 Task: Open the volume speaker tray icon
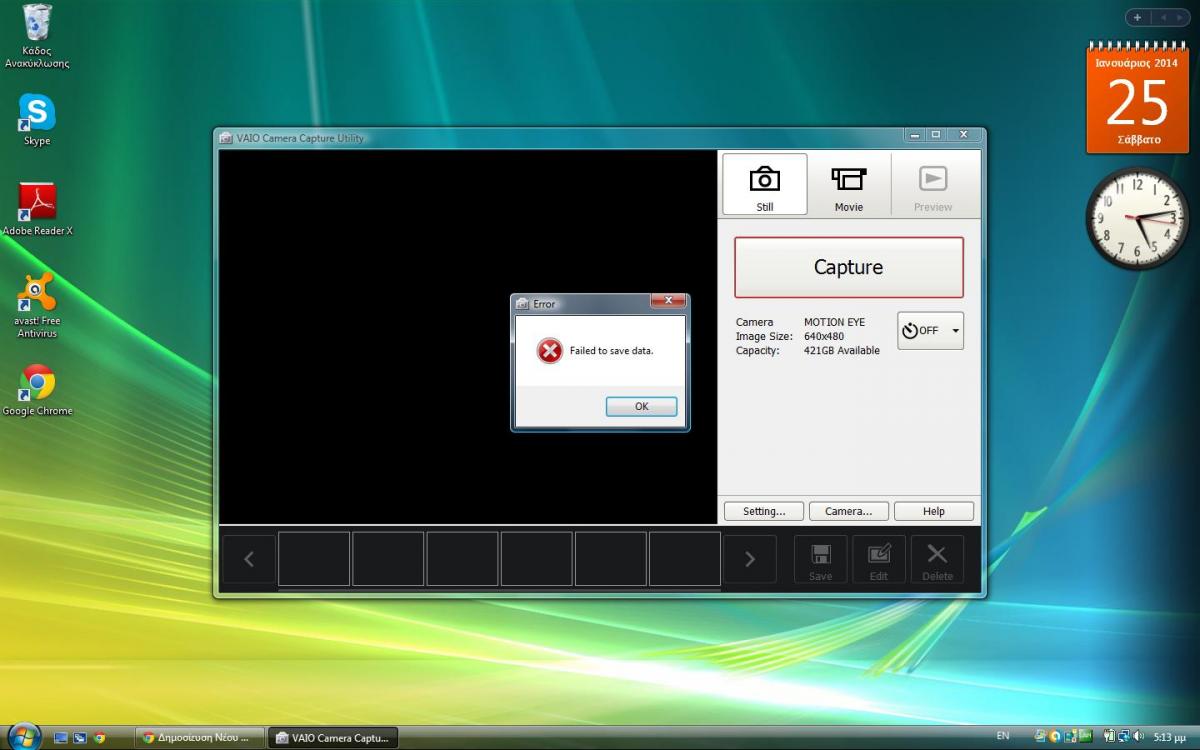coord(1140,737)
